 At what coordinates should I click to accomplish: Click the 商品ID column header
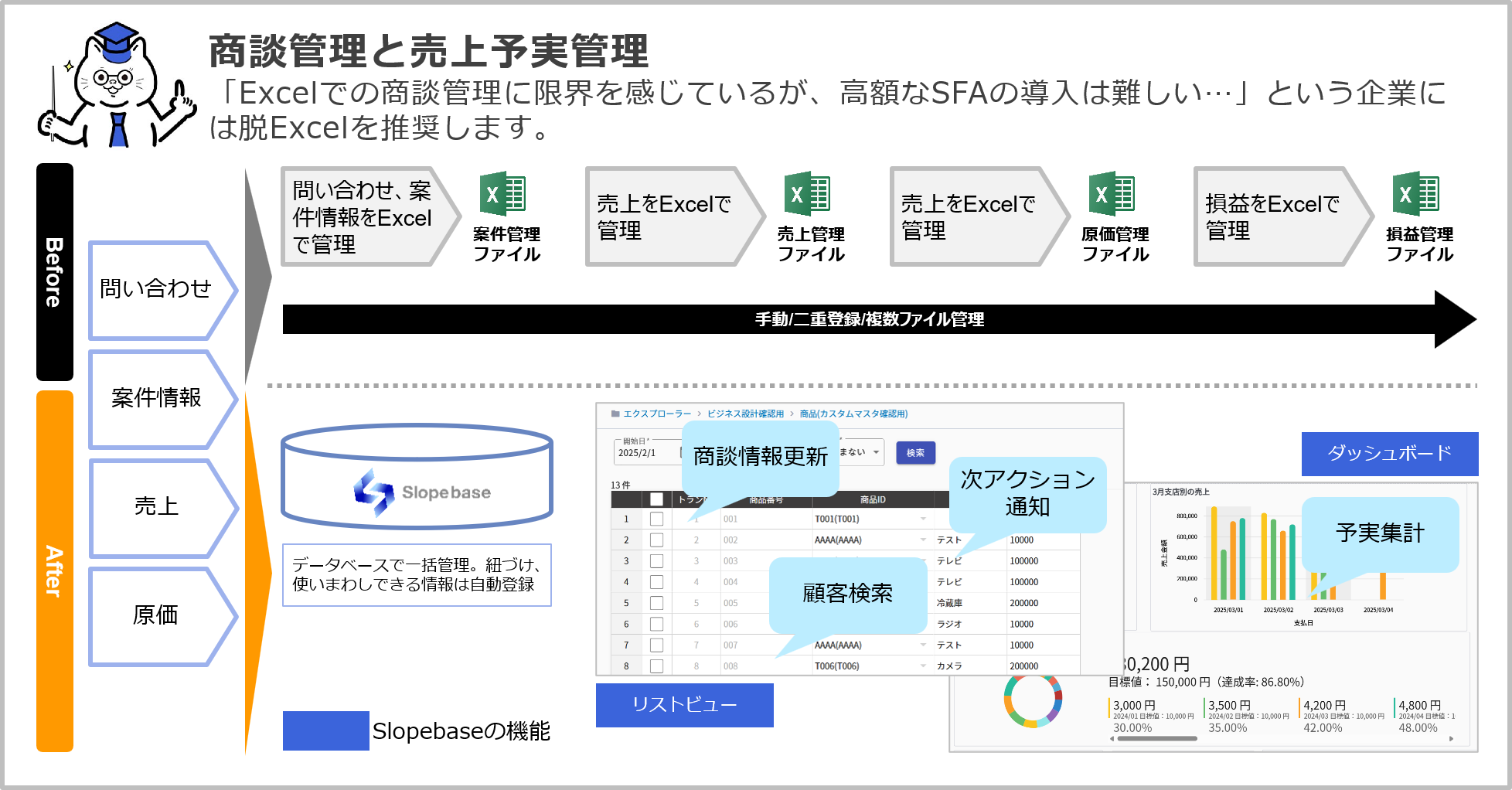coord(873,499)
